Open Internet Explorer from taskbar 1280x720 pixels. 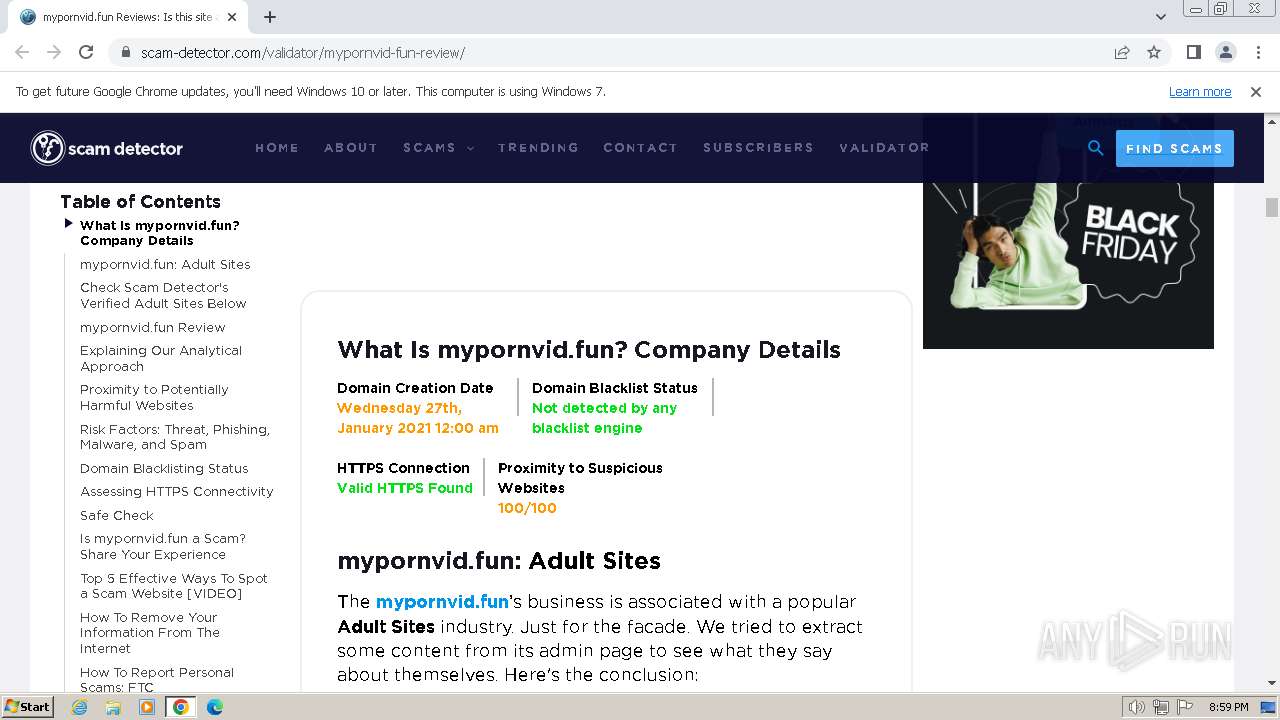[80, 707]
